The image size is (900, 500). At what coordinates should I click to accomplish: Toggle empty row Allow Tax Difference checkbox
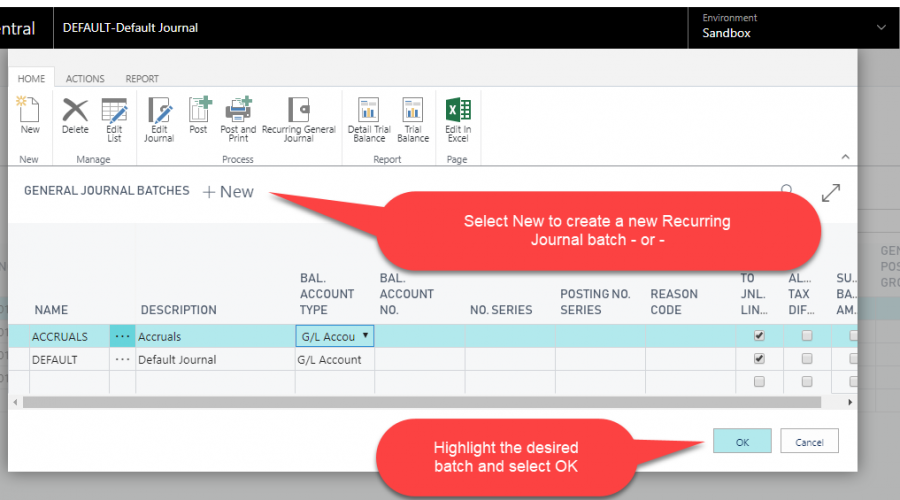tap(807, 382)
